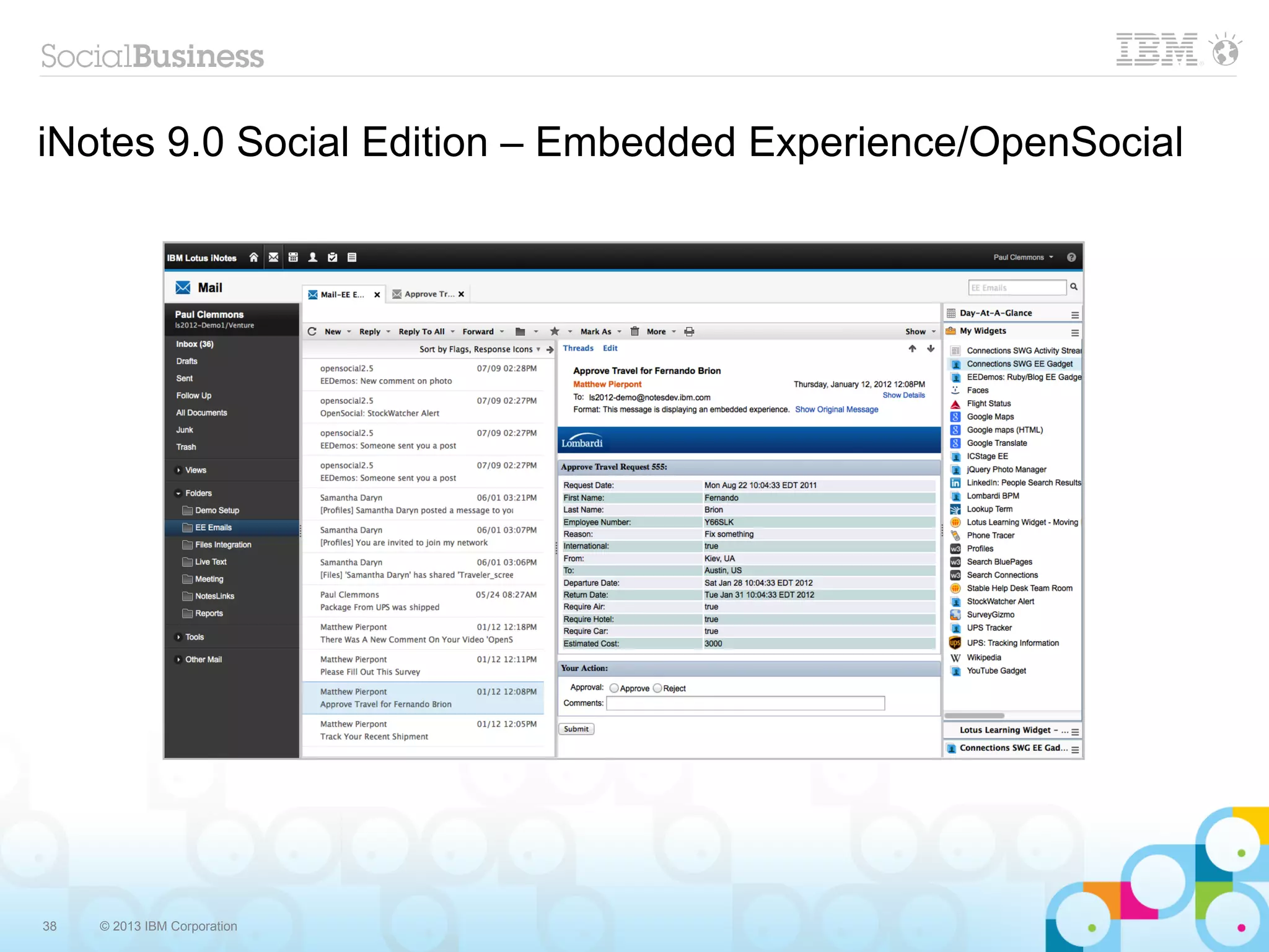Open the To Do checklist icon
Screen dimensions: 1269x952
click(x=333, y=258)
